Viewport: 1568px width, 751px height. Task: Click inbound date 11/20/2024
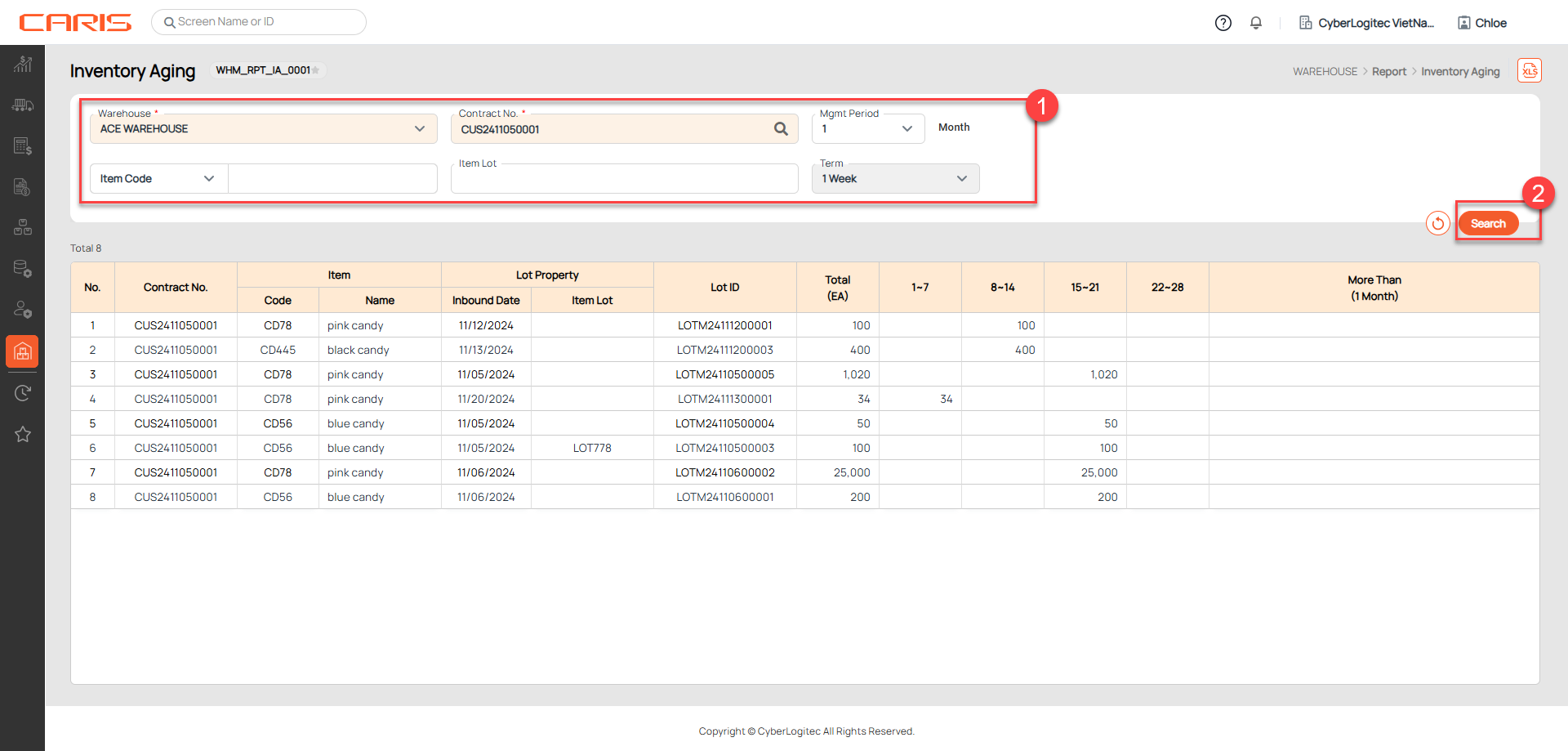click(x=486, y=399)
